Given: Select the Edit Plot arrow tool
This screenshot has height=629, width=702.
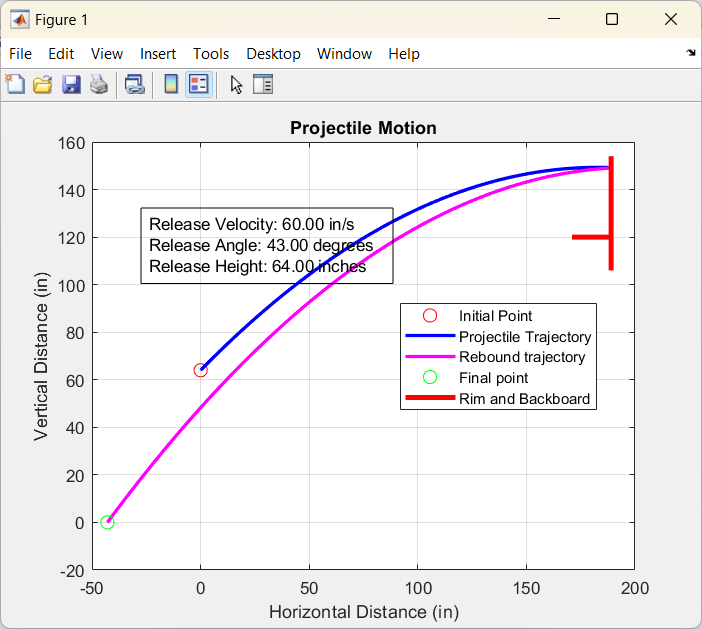Looking at the screenshot, I should click(x=236, y=84).
